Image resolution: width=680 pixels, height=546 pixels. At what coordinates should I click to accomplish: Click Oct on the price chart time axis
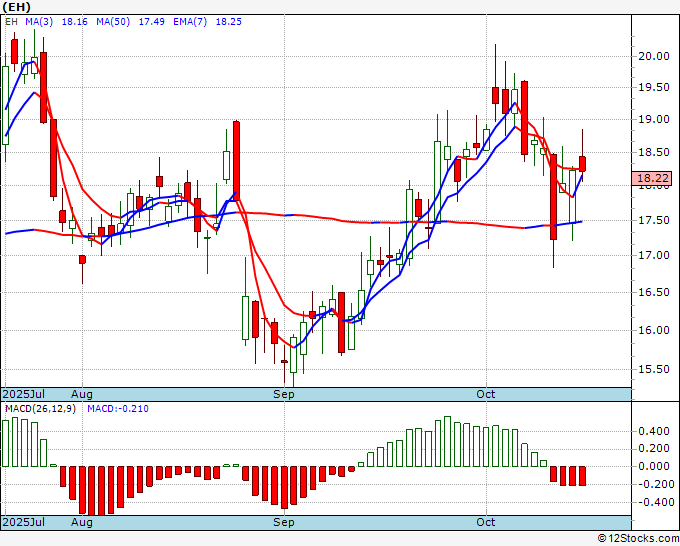pyautogui.click(x=486, y=394)
